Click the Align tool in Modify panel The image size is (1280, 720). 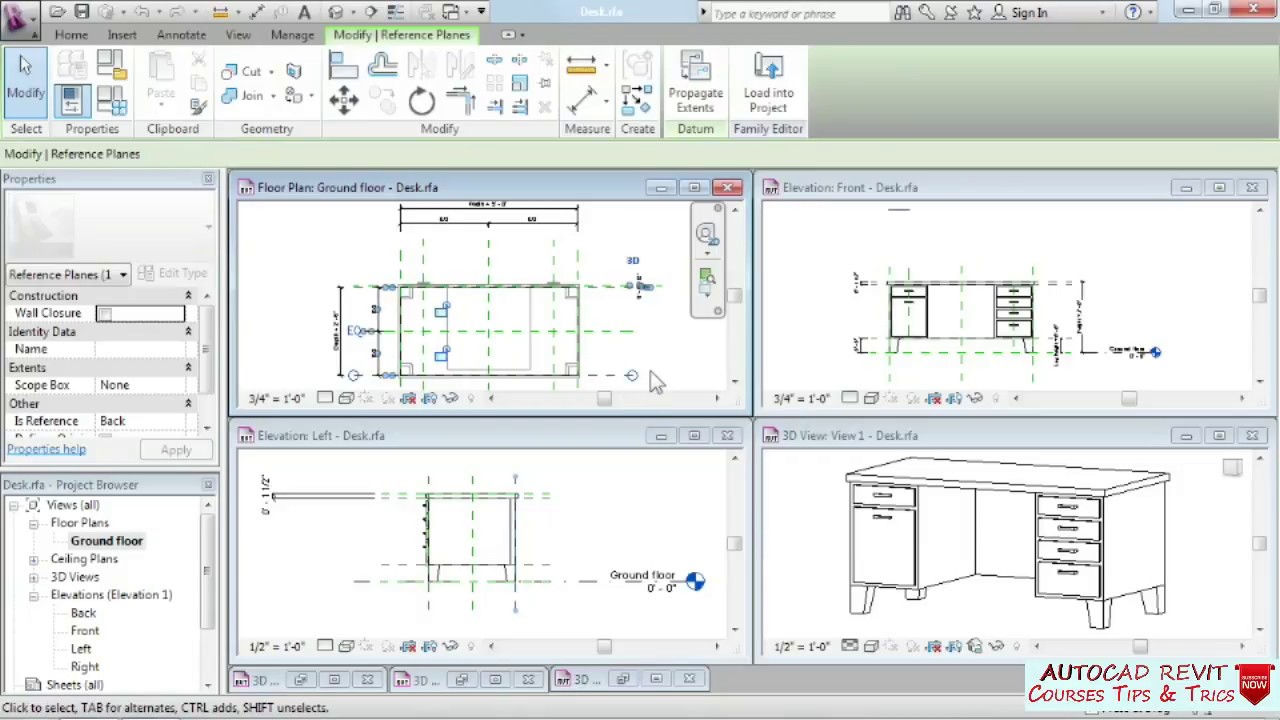click(343, 67)
